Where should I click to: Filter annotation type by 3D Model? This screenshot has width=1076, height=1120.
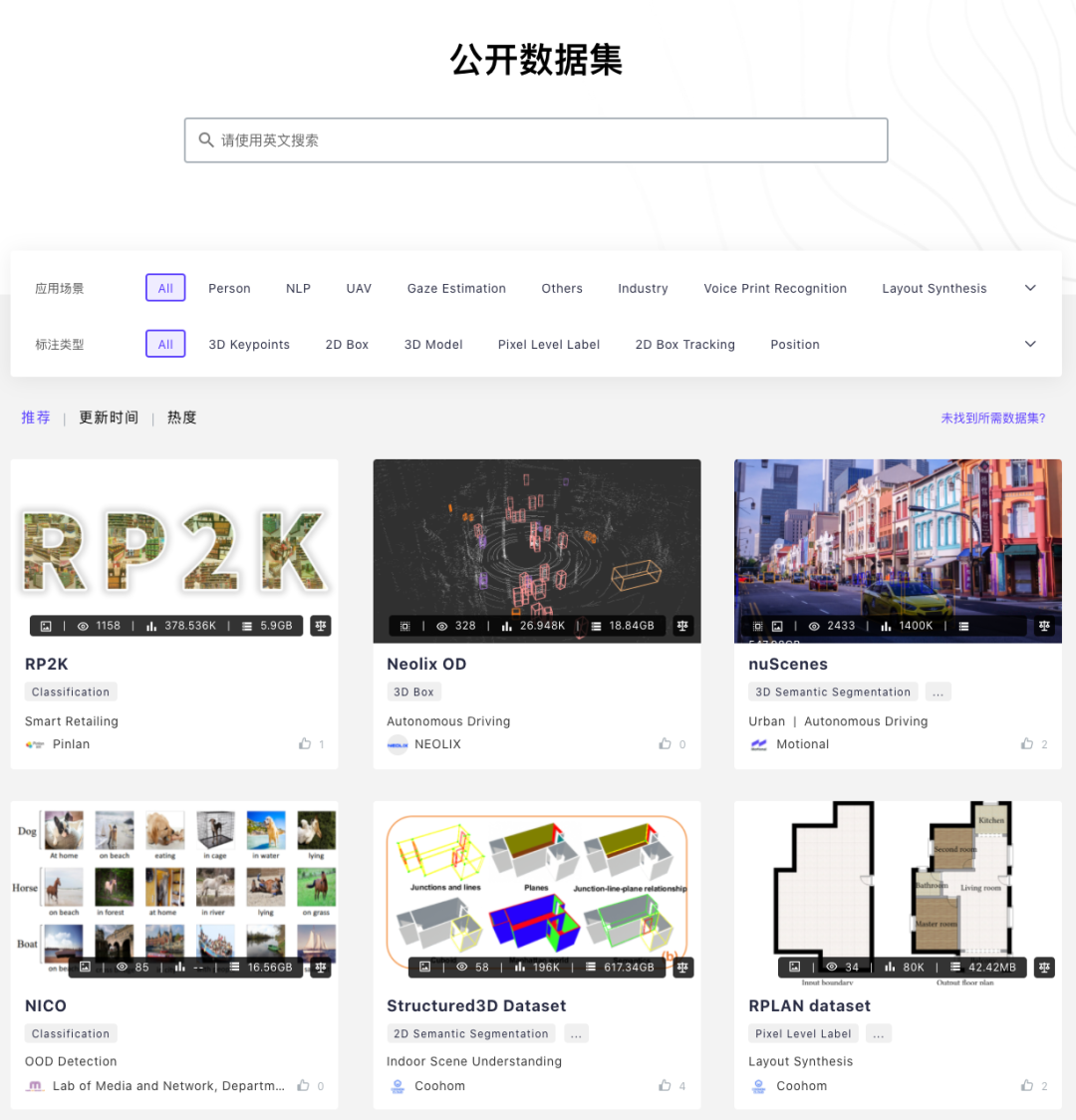pos(433,344)
